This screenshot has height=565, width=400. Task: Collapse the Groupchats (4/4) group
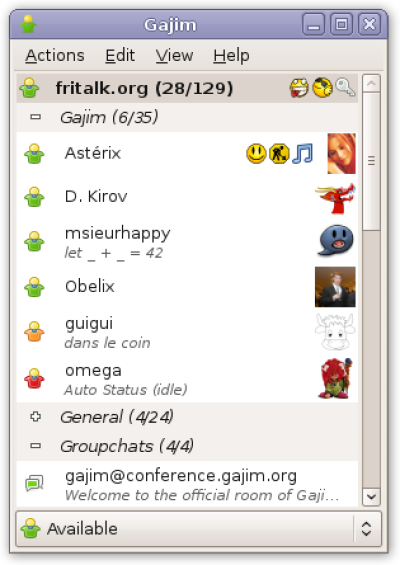(x=36, y=446)
